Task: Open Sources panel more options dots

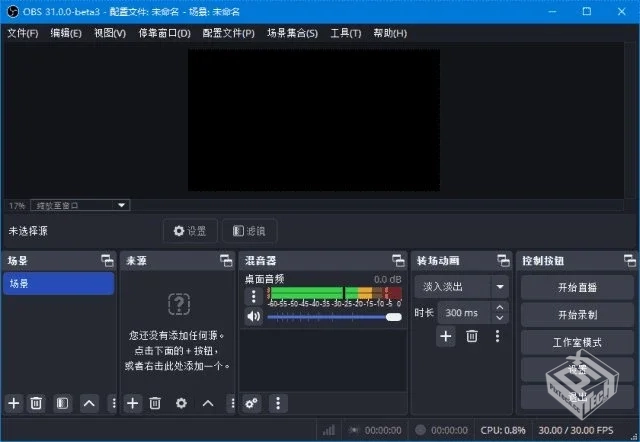Action: [x=232, y=403]
